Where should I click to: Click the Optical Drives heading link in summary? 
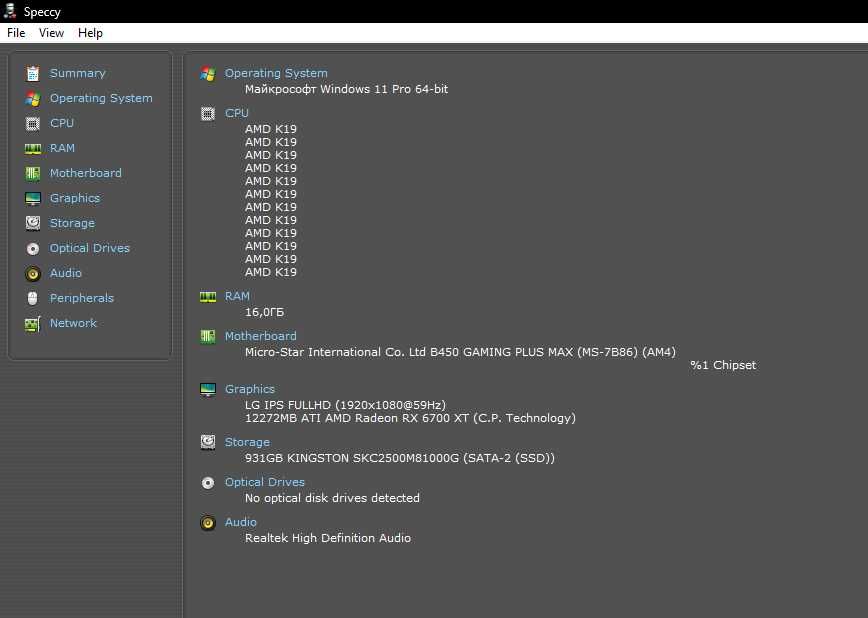pyautogui.click(x=265, y=482)
